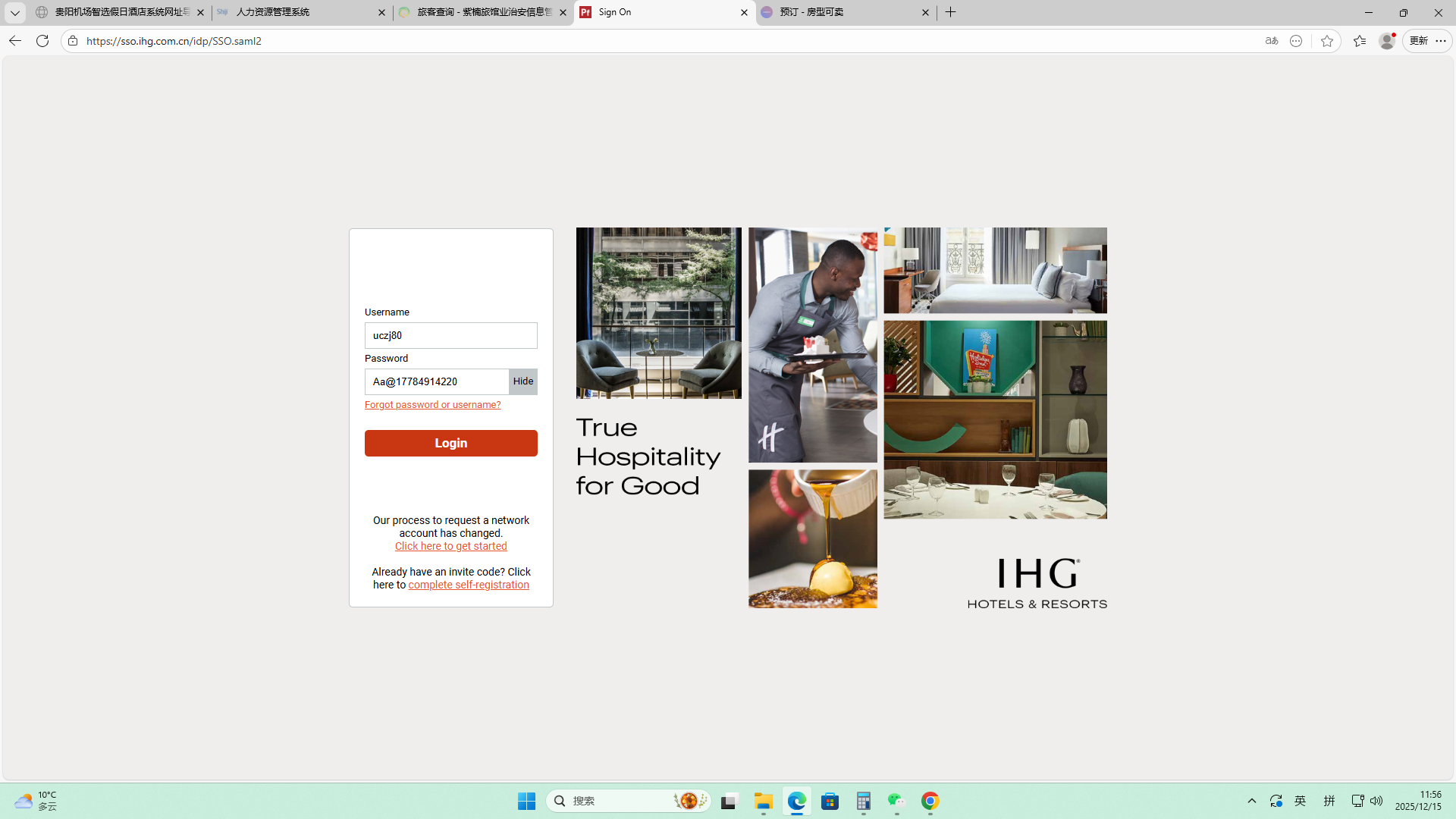Image resolution: width=1456 pixels, height=819 pixels.
Task: Click the browser refresh icon
Action: [x=42, y=41]
